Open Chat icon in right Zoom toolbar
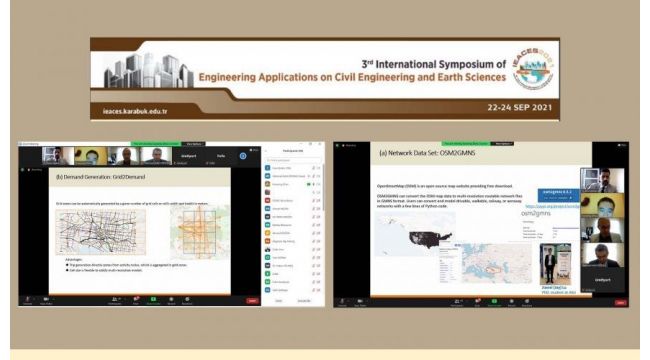Viewport: 650px width, 360px height. pyautogui.click(x=477, y=301)
